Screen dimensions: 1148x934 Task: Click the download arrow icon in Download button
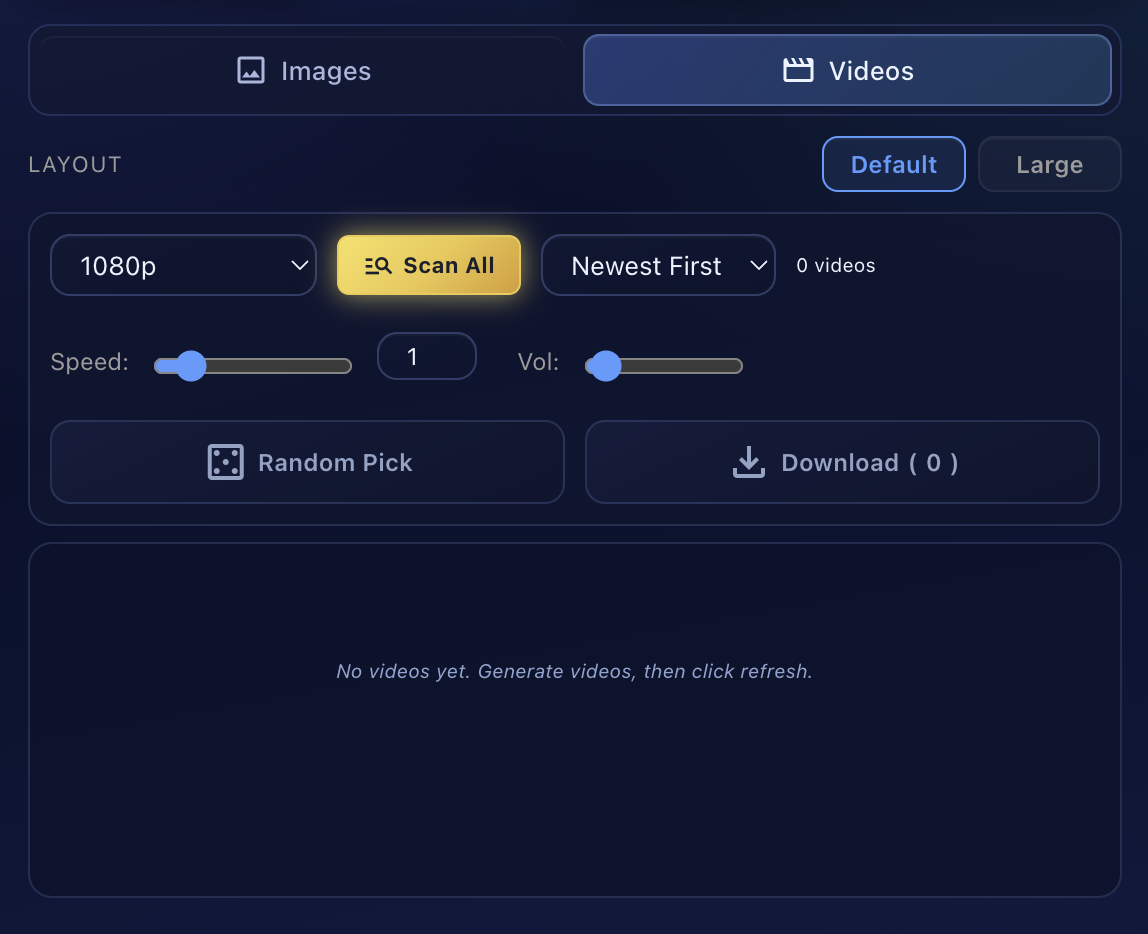pos(748,462)
